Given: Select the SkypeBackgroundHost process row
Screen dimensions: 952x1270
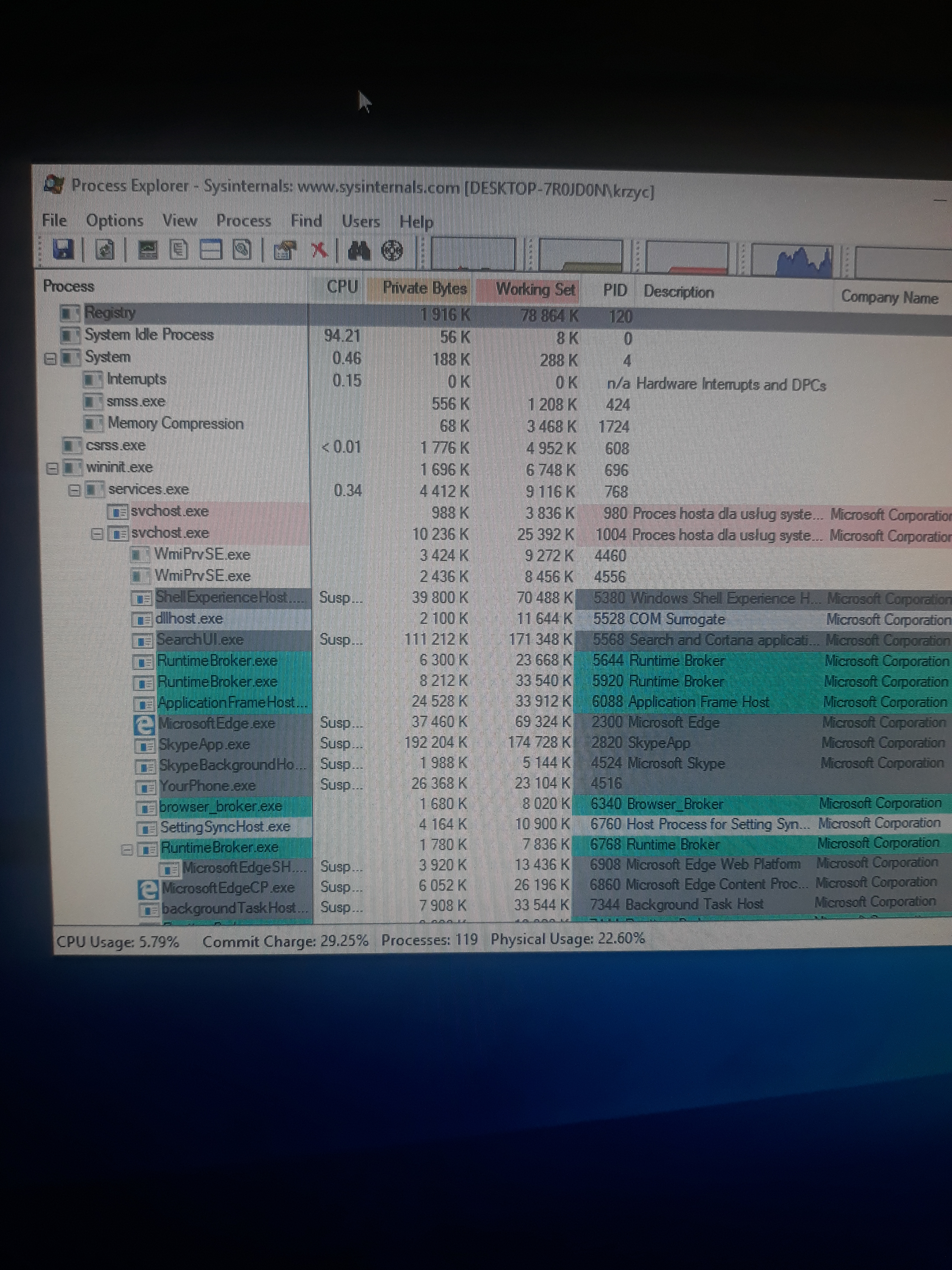Looking at the screenshot, I should point(542,765).
